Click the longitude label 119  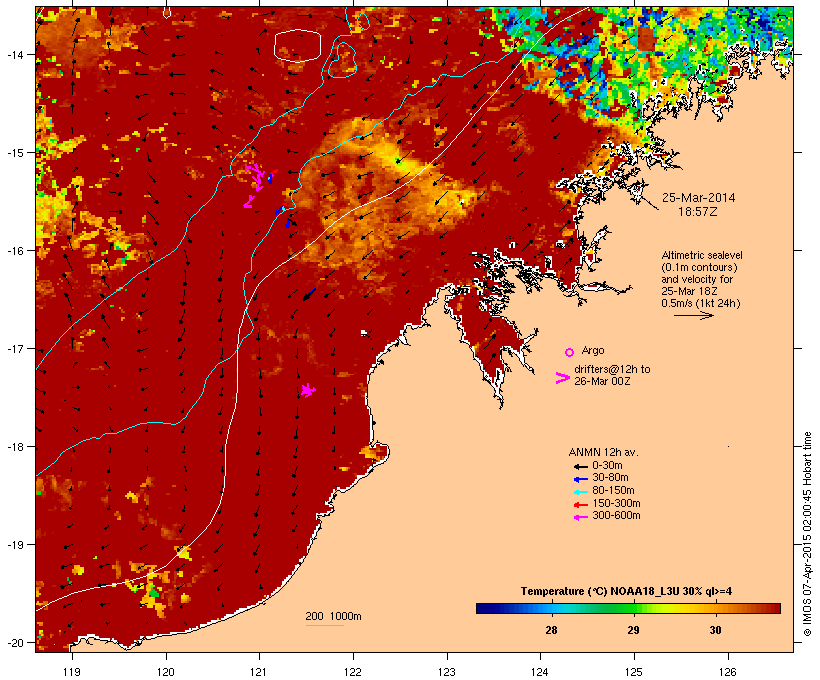pyautogui.click(x=72, y=672)
